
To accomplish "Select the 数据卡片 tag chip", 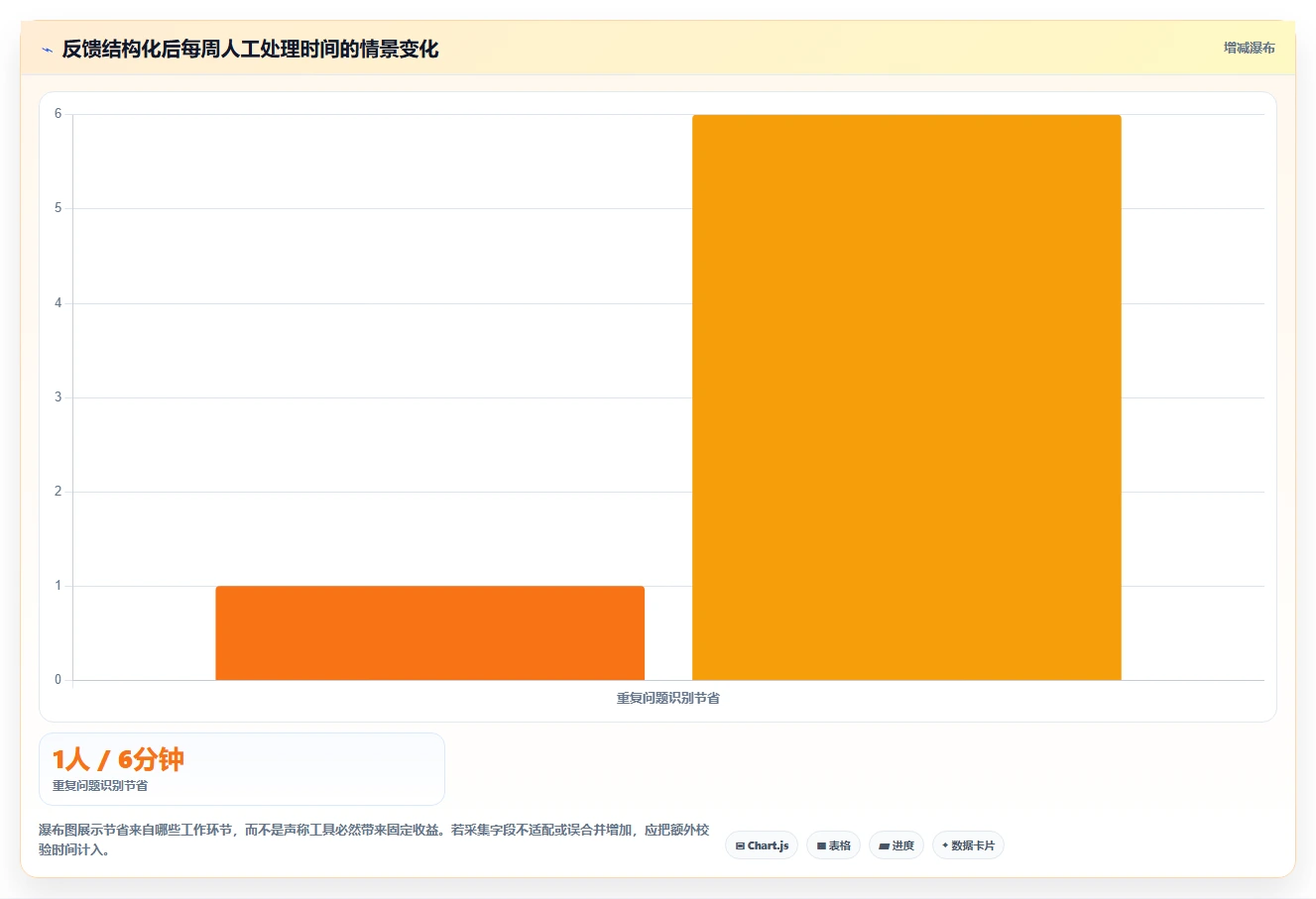I will (x=968, y=845).
